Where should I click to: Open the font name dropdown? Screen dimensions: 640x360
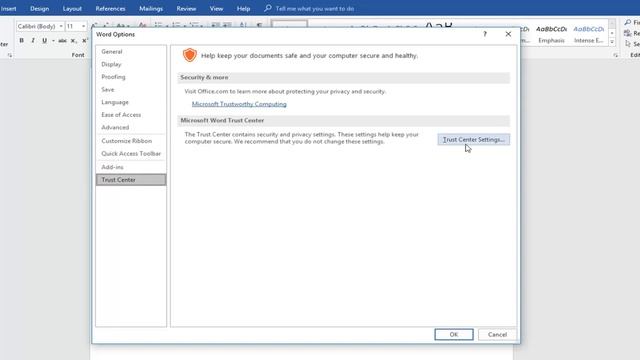click(x=61, y=26)
